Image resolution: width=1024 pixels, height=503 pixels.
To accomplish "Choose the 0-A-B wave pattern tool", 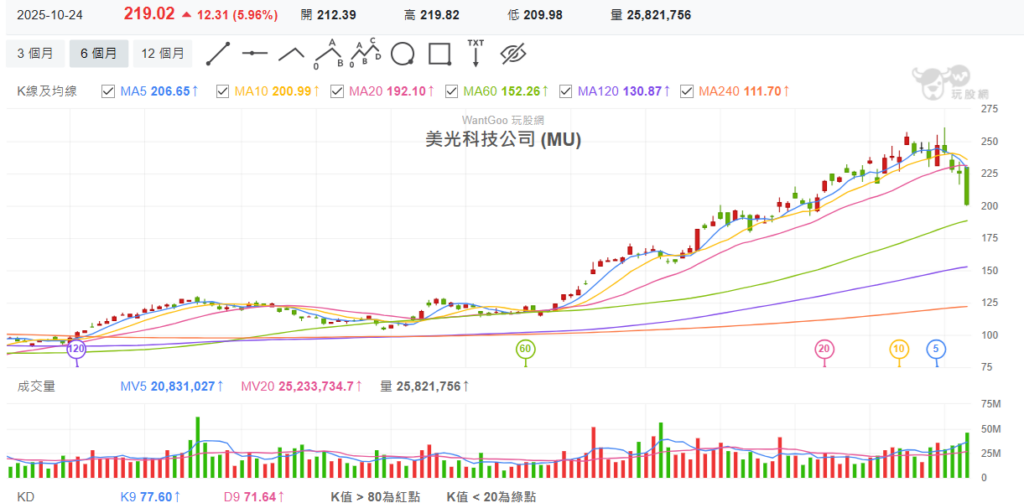I will tap(328, 52).
